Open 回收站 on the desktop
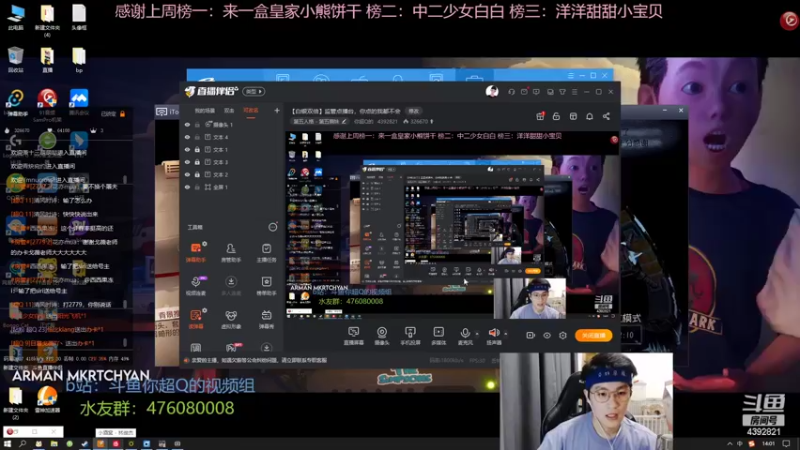800x450 pixels. click(16, 59)
